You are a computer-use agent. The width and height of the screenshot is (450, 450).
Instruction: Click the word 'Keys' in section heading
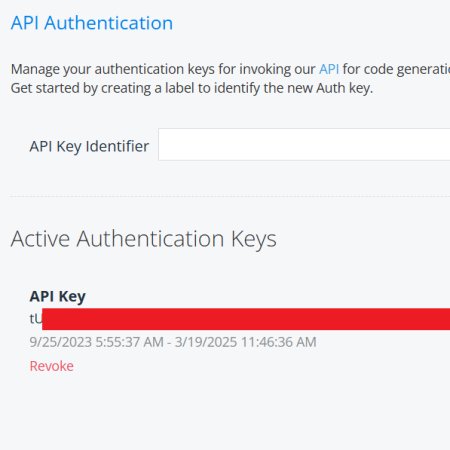click(254, 239)
